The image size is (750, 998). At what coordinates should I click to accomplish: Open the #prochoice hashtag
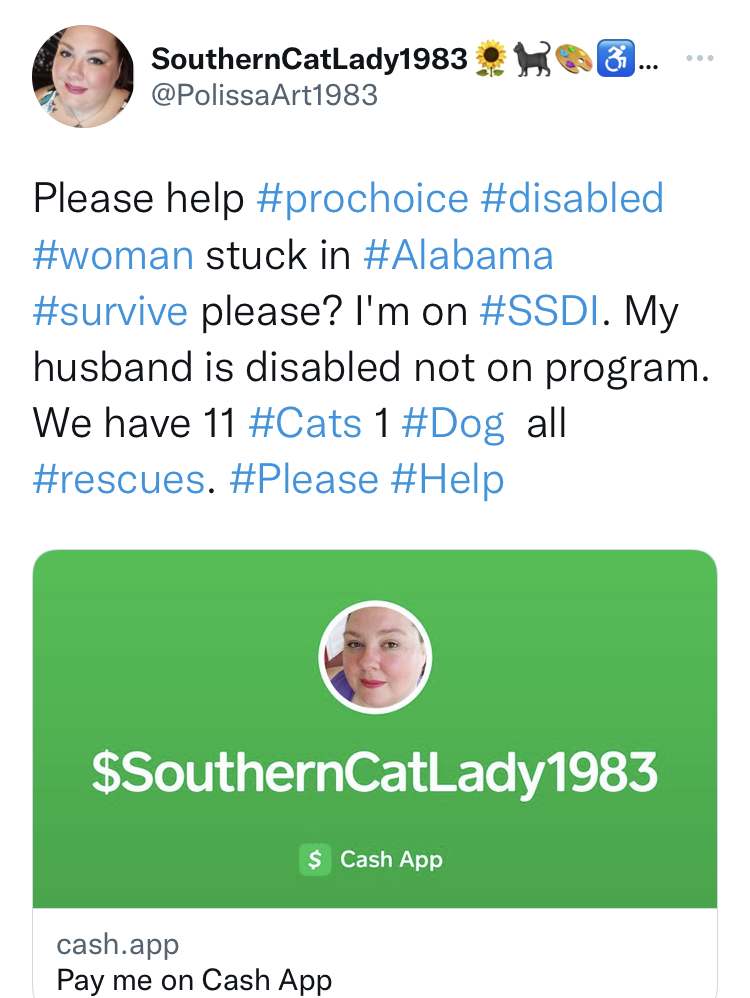pos(362,199)
